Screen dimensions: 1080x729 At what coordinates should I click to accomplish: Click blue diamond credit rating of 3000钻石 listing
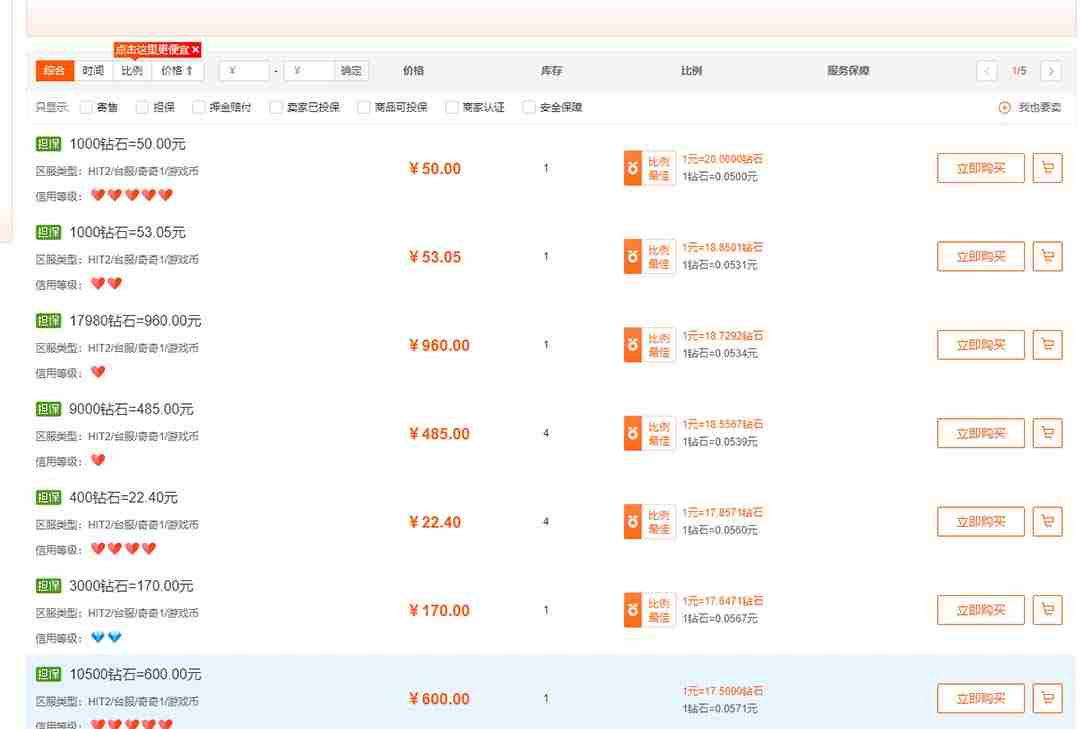(106, 637)
